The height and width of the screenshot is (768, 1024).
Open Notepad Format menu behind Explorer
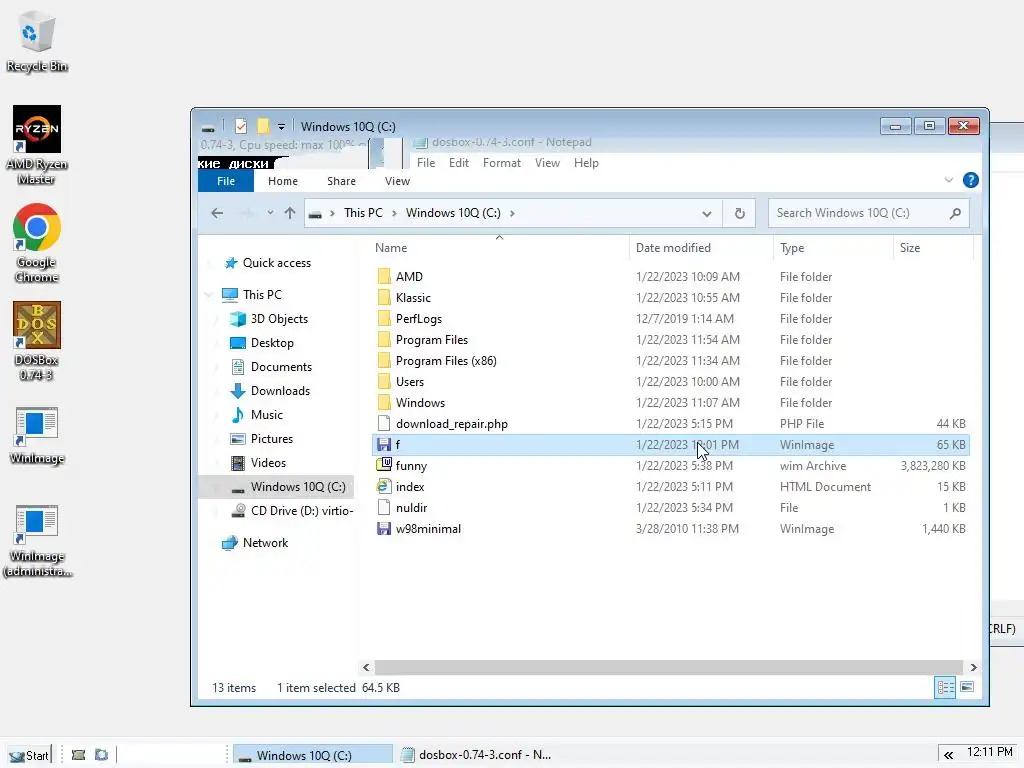502,163
